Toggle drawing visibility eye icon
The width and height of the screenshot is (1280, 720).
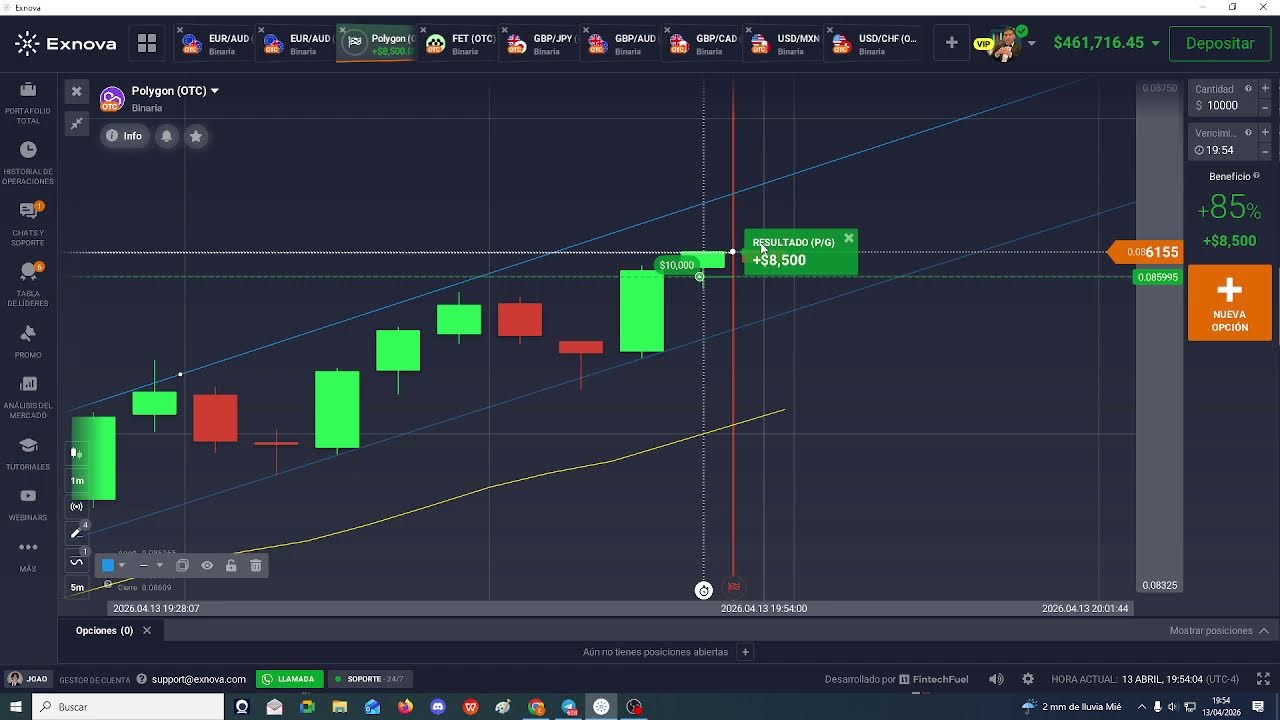click(207, 565)
